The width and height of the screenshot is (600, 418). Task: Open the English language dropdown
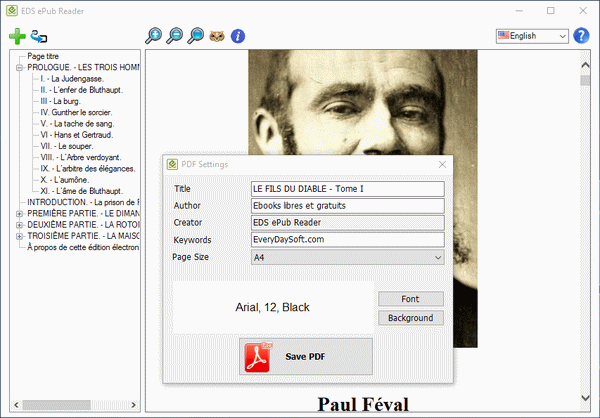[x=532, y=36]
